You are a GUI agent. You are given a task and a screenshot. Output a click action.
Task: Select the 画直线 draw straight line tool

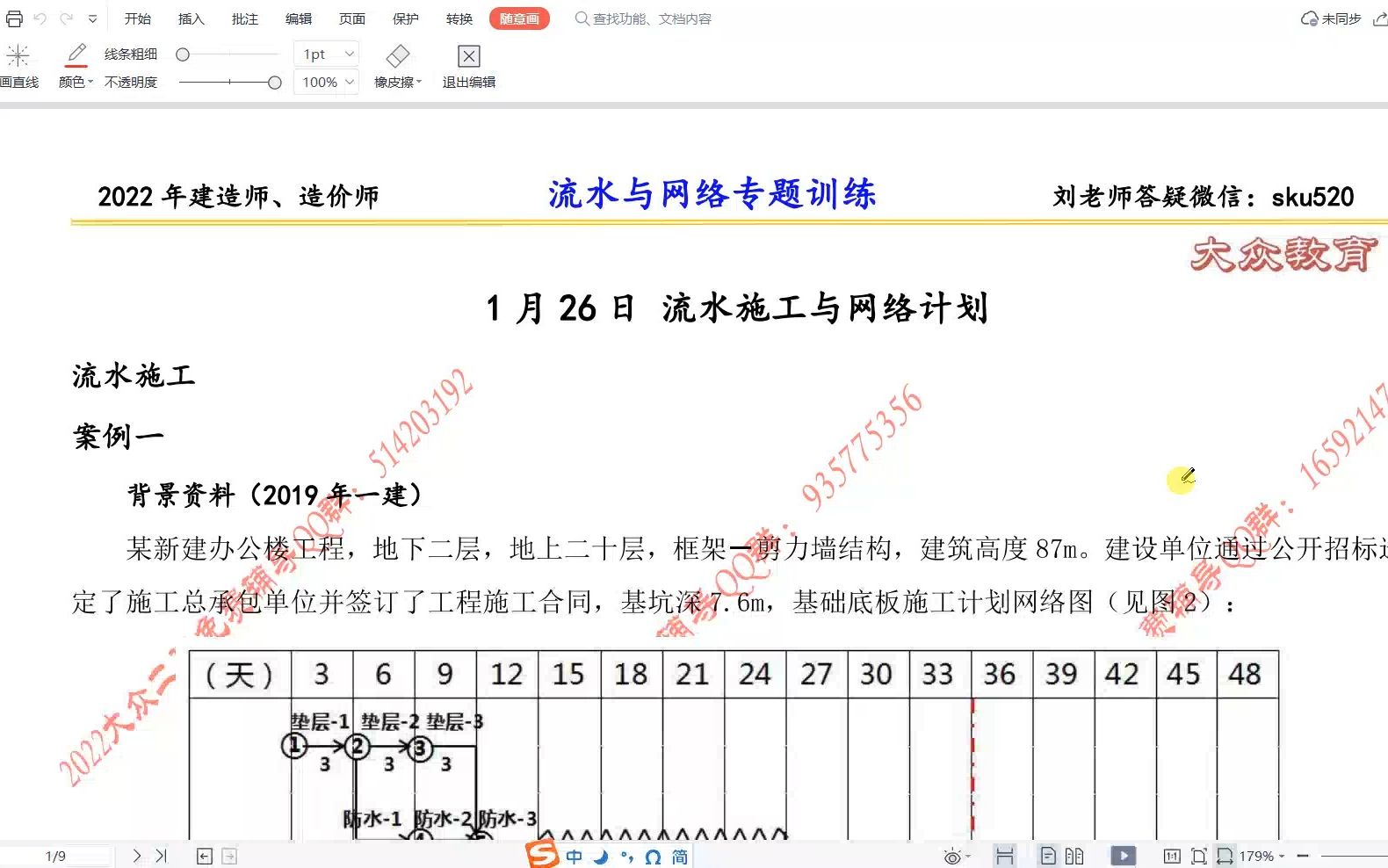[x=18, y=68]
